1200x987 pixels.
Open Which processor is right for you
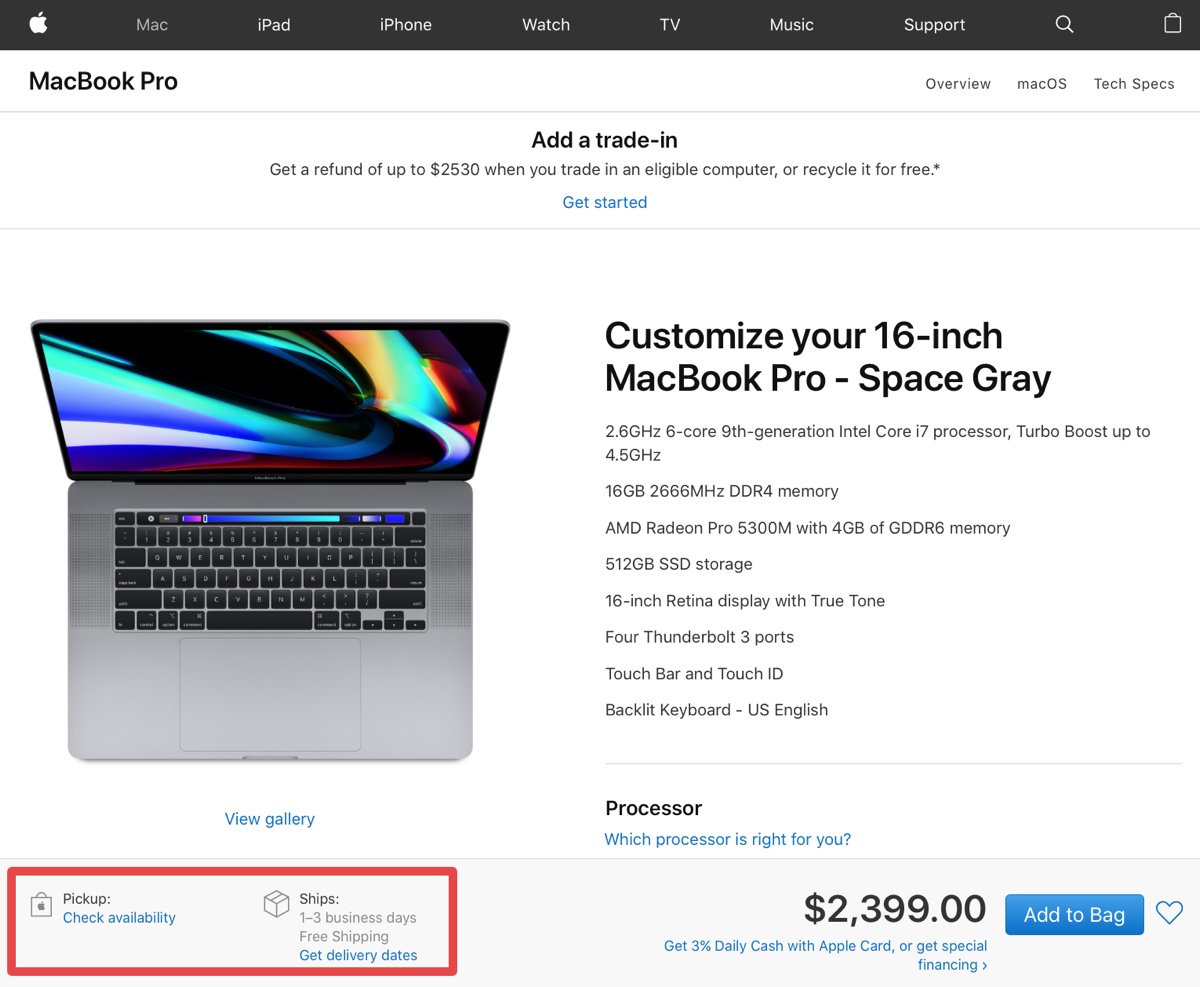(727, 839)
